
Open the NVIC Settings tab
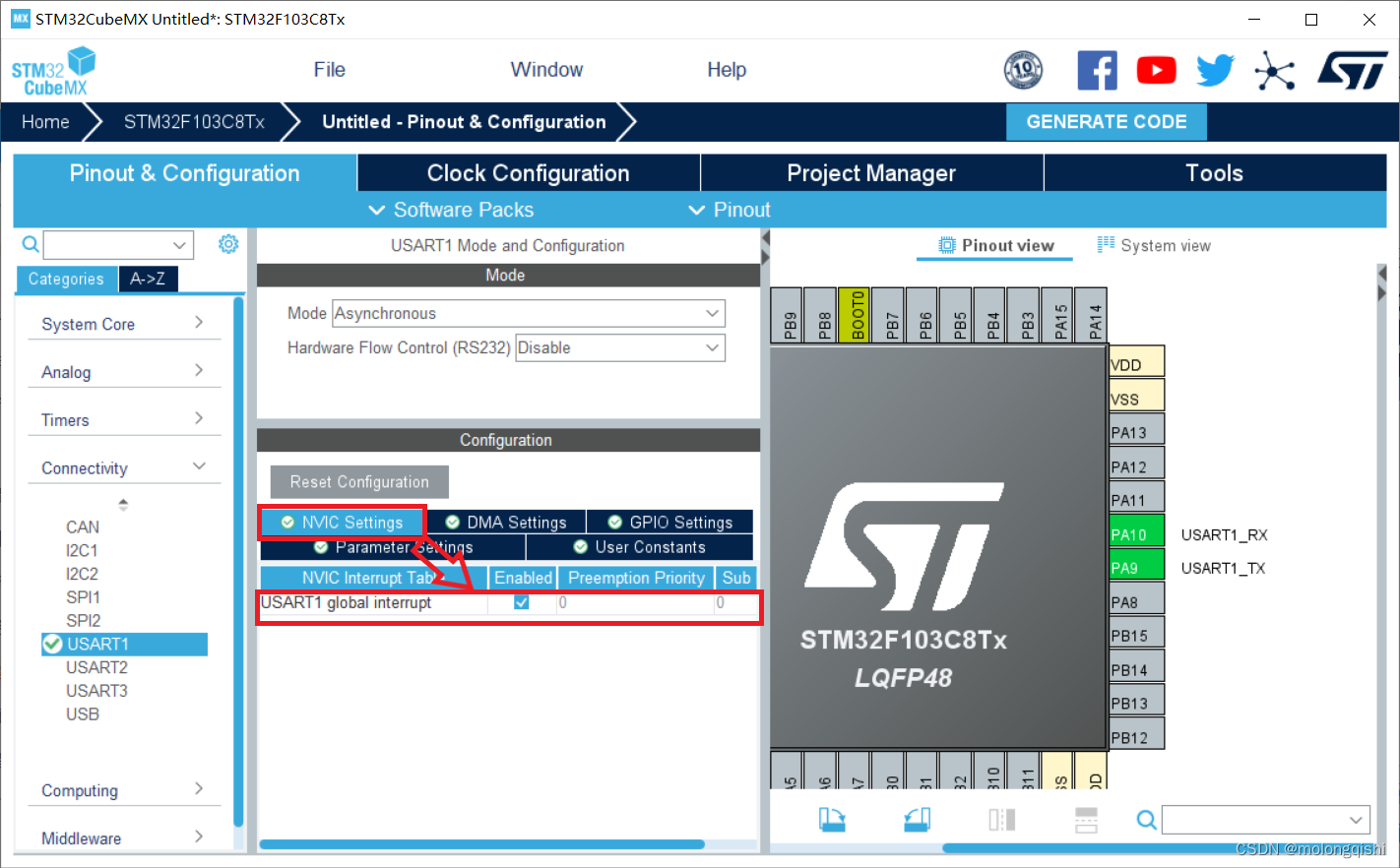click(342, 522)
